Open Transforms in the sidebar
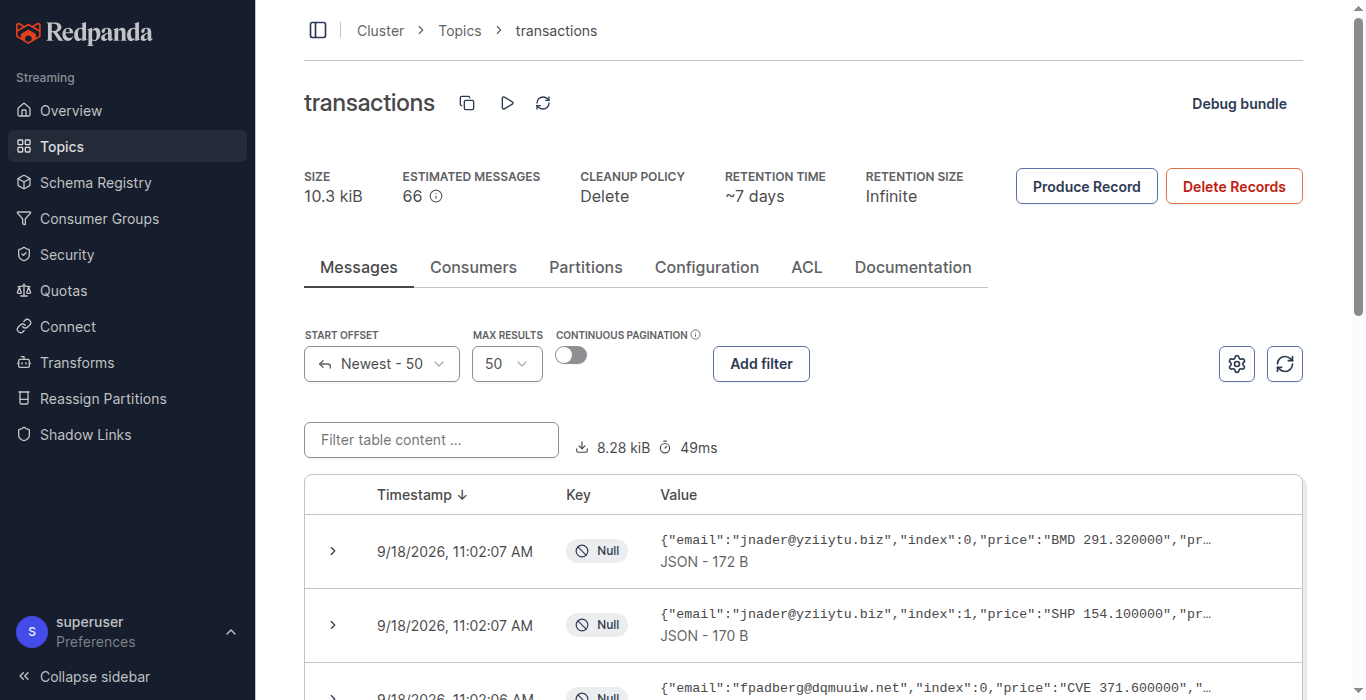Viewport: 1366px width, 700px height. pyautogui.click(x=127, y=362)
